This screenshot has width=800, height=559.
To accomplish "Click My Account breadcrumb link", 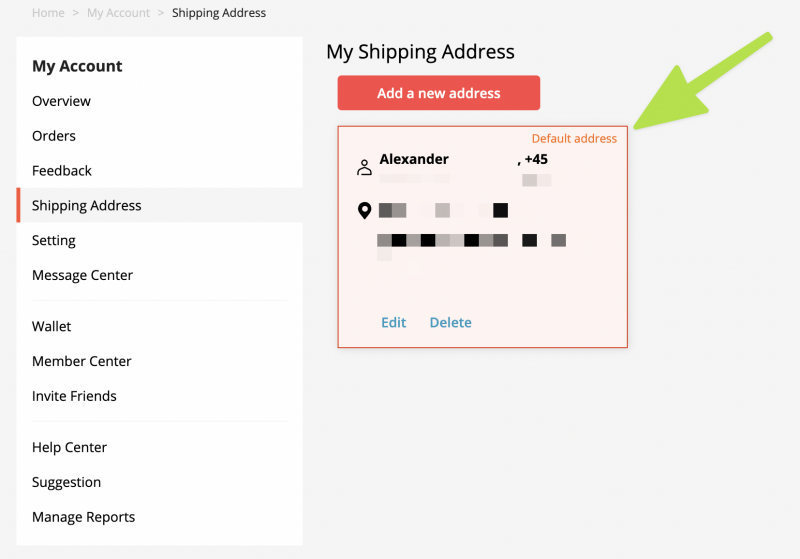I will click(x=118, y=13).
